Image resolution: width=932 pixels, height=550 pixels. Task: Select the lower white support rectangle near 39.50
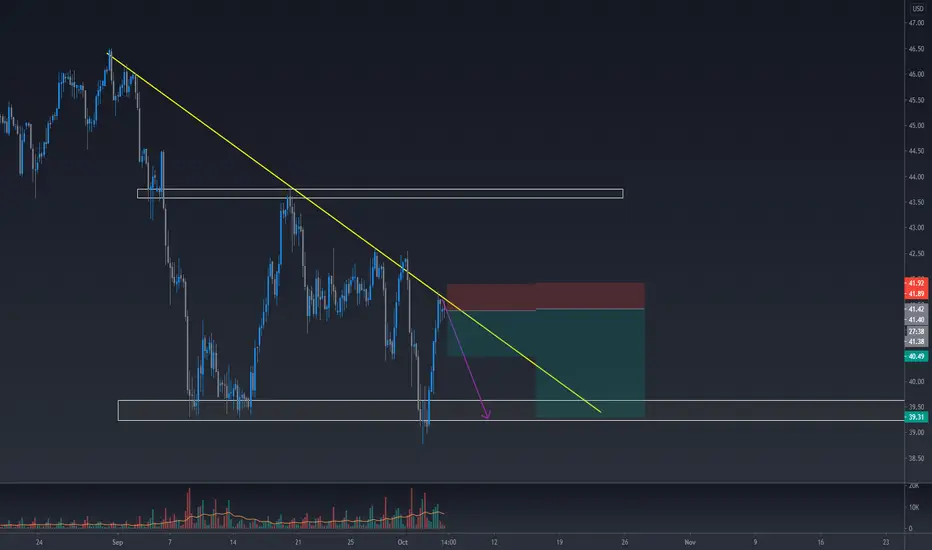point(511,410)
